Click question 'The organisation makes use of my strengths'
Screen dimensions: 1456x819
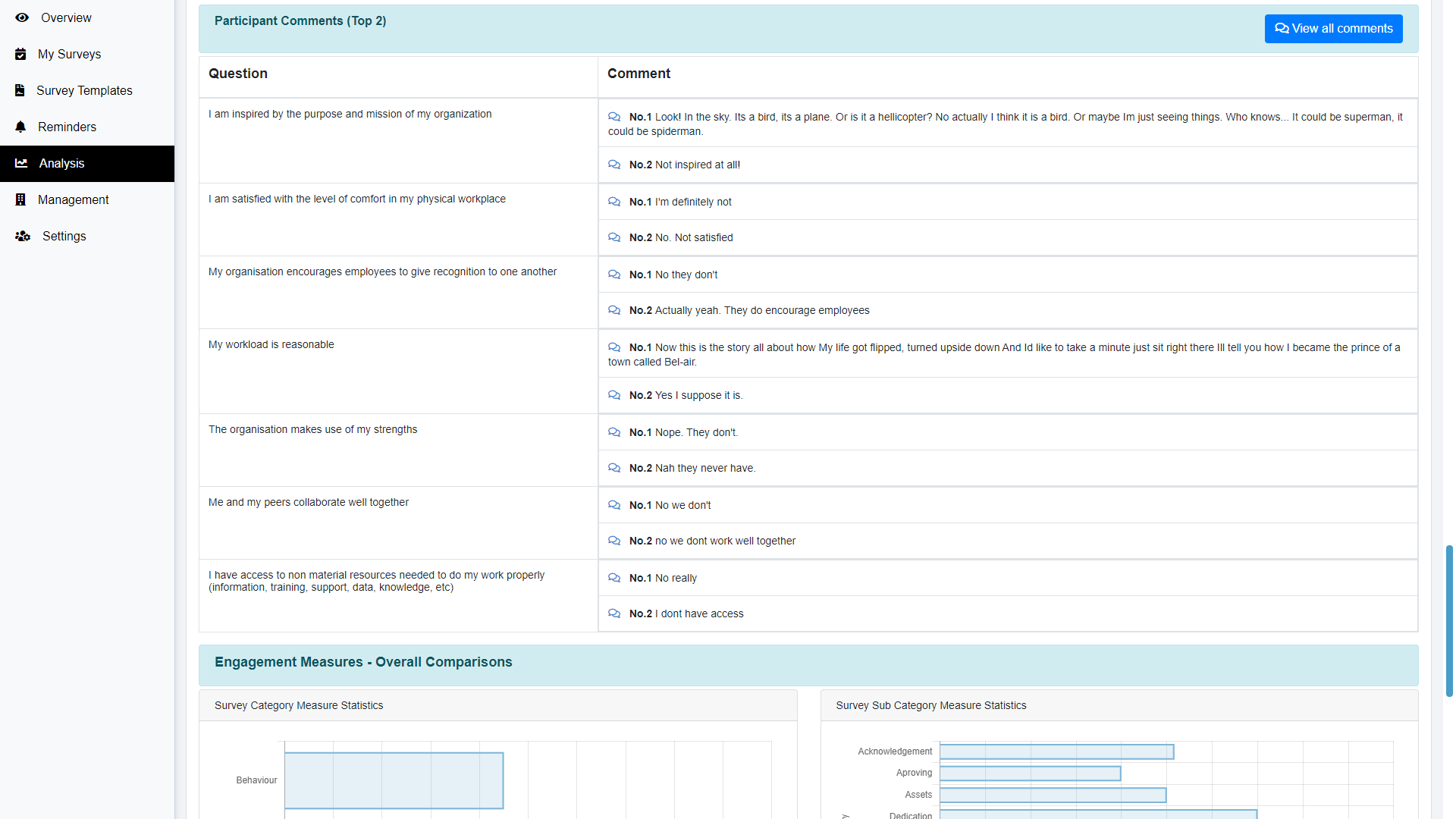point(312,429)
